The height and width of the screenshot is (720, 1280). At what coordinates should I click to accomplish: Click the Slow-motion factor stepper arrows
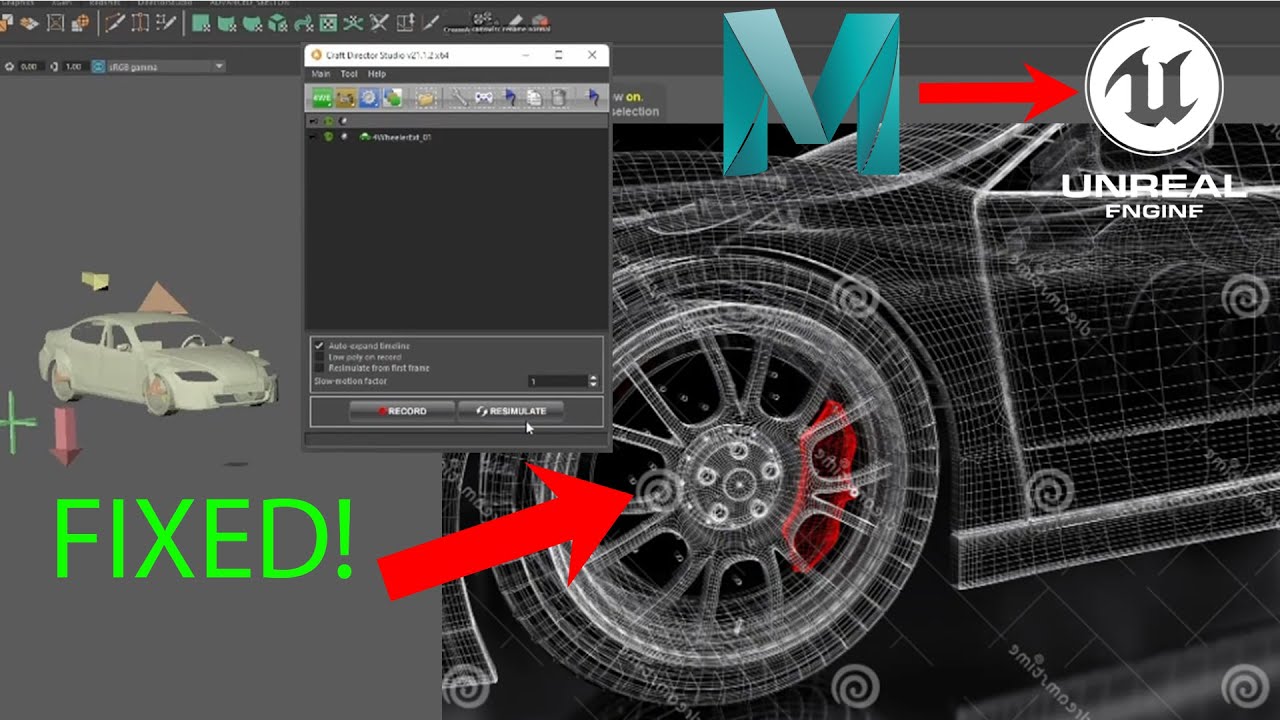[593, 381]
